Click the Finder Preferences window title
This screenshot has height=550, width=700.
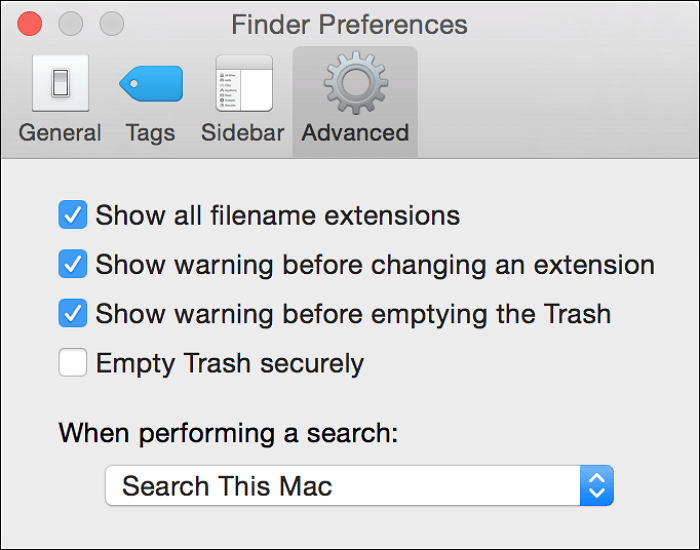click(349, 23)
